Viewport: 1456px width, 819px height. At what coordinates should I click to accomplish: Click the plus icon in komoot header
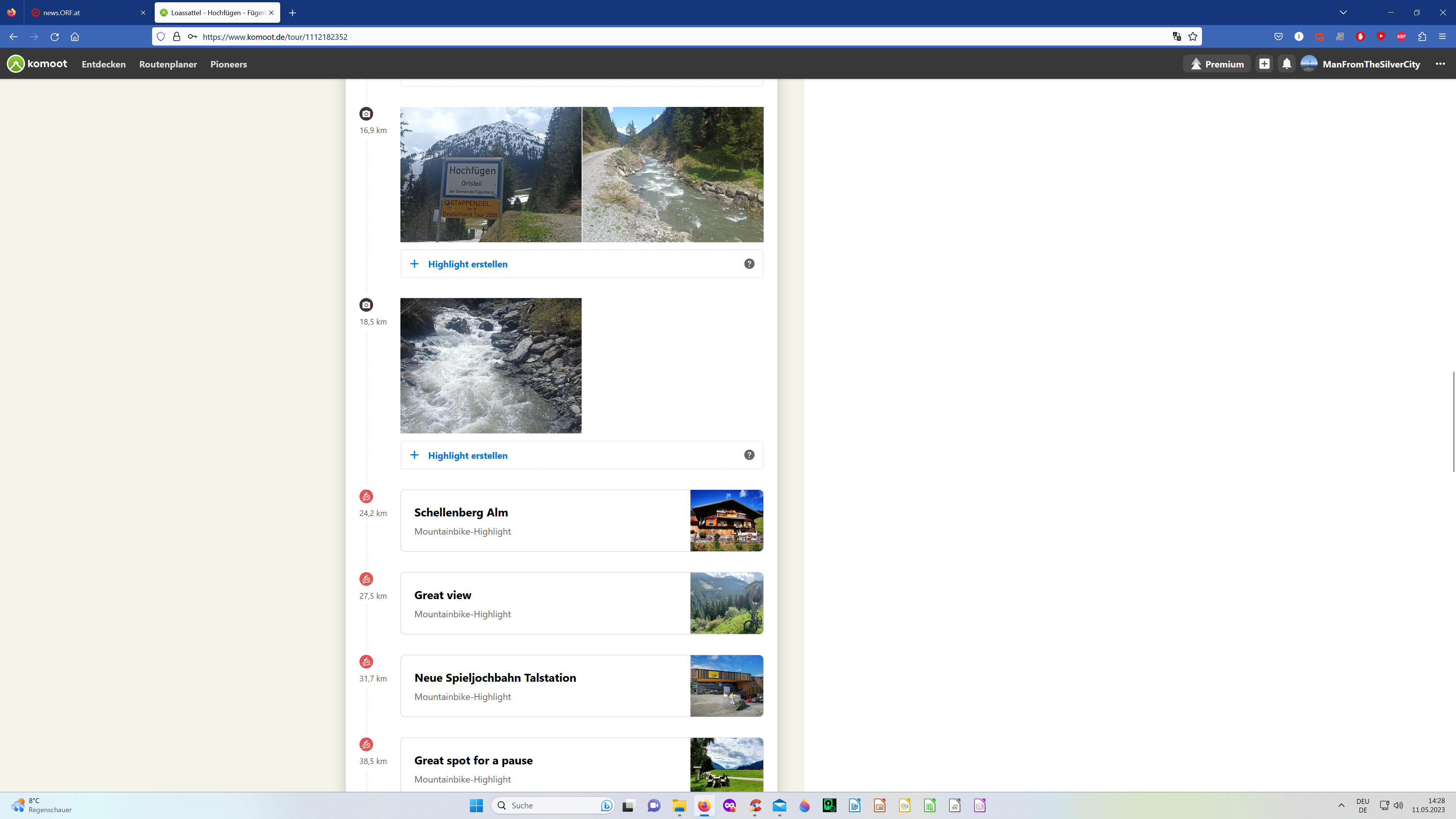(1265, 64)
